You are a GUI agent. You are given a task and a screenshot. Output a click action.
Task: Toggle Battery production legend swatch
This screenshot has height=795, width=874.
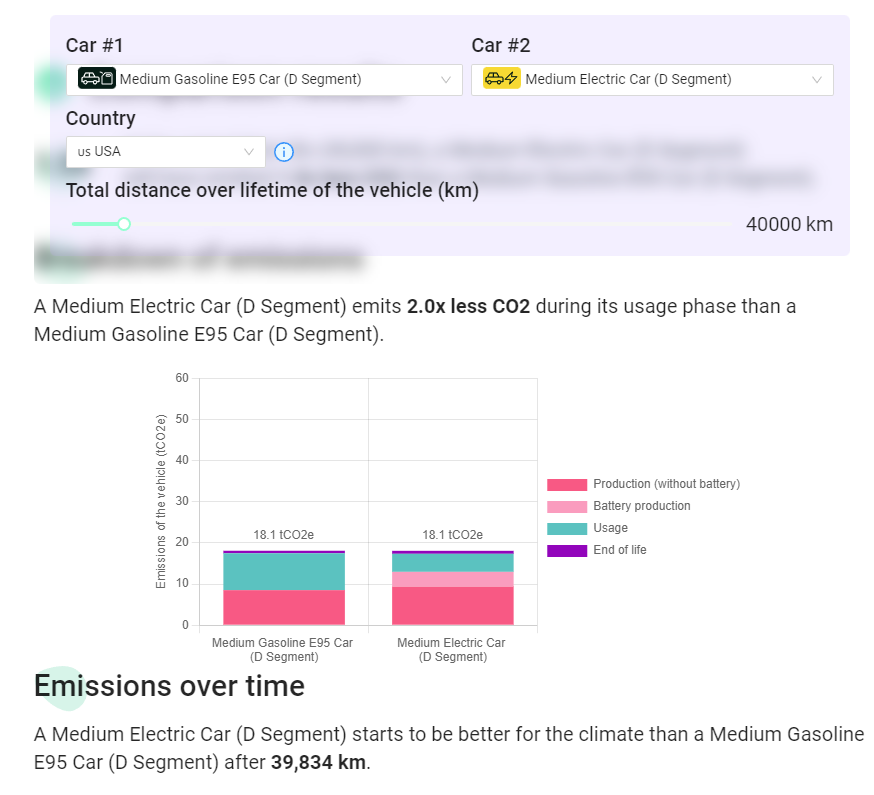click(567, 507)
